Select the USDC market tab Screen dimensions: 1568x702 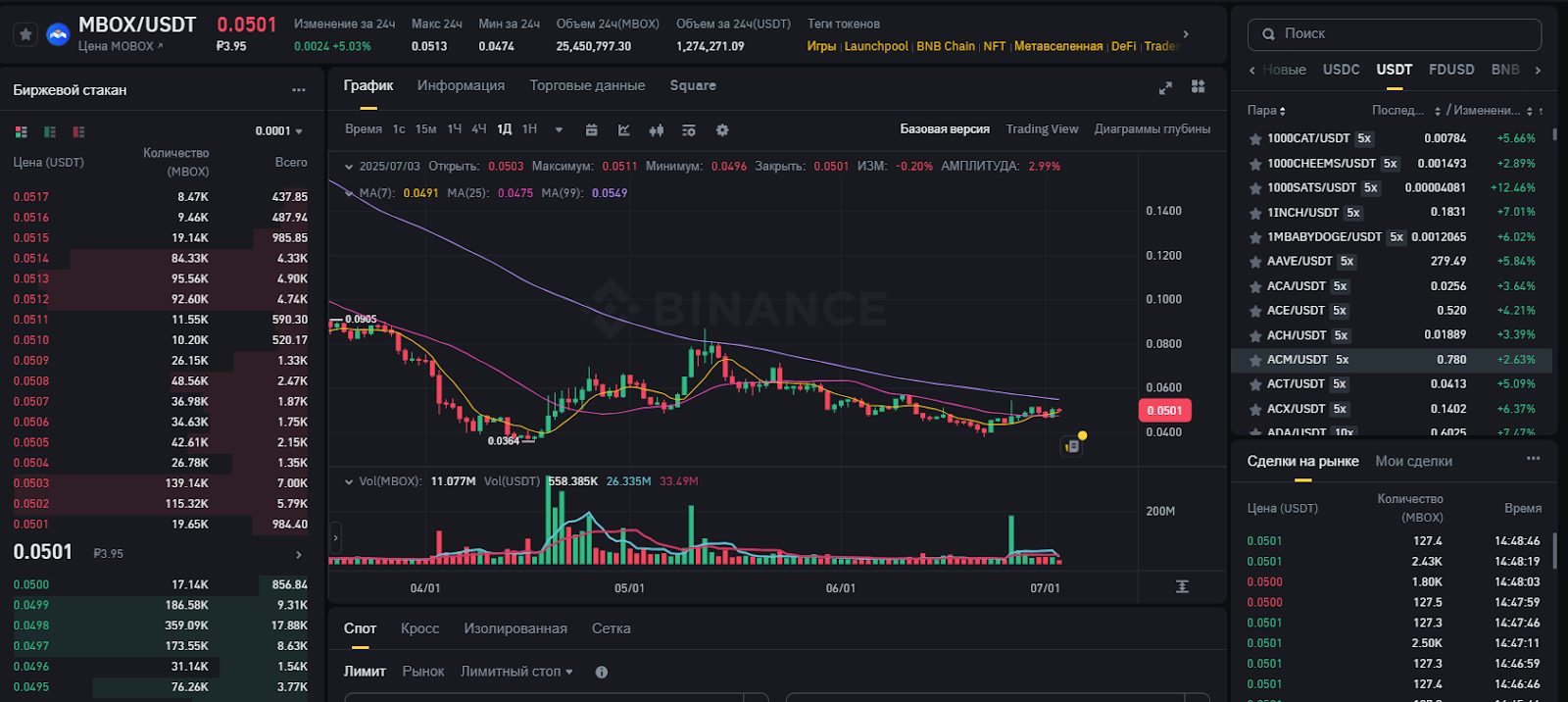point(1341,70)
